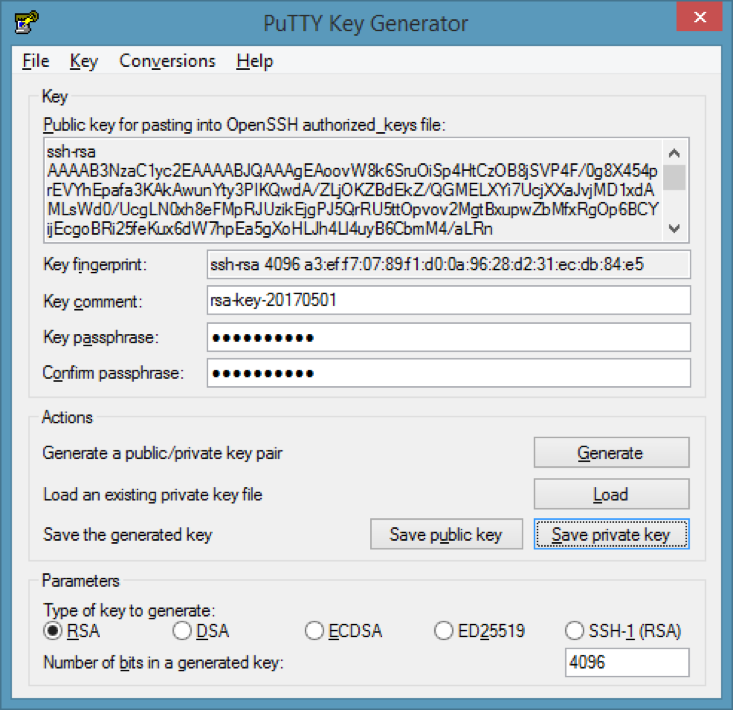Click the Generate button
The image size is (733, 710).
(611, 452)
